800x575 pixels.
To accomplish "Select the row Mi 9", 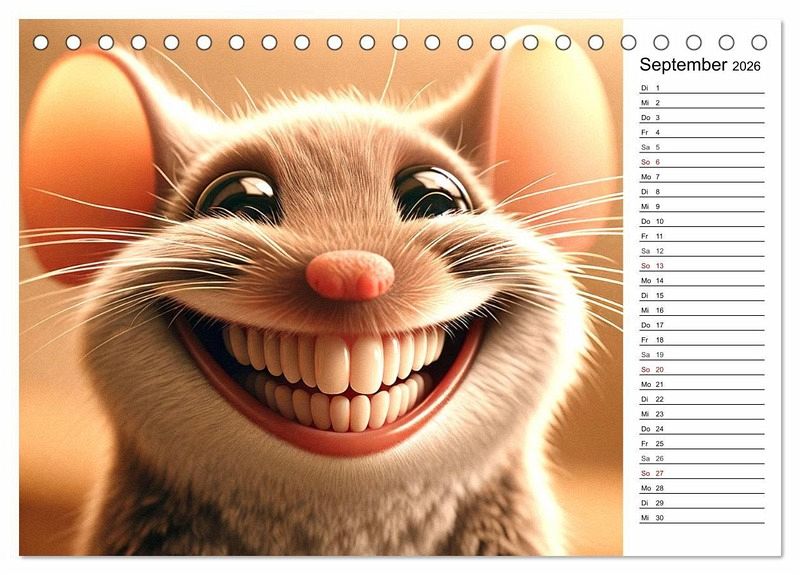I will click(702, 206).
